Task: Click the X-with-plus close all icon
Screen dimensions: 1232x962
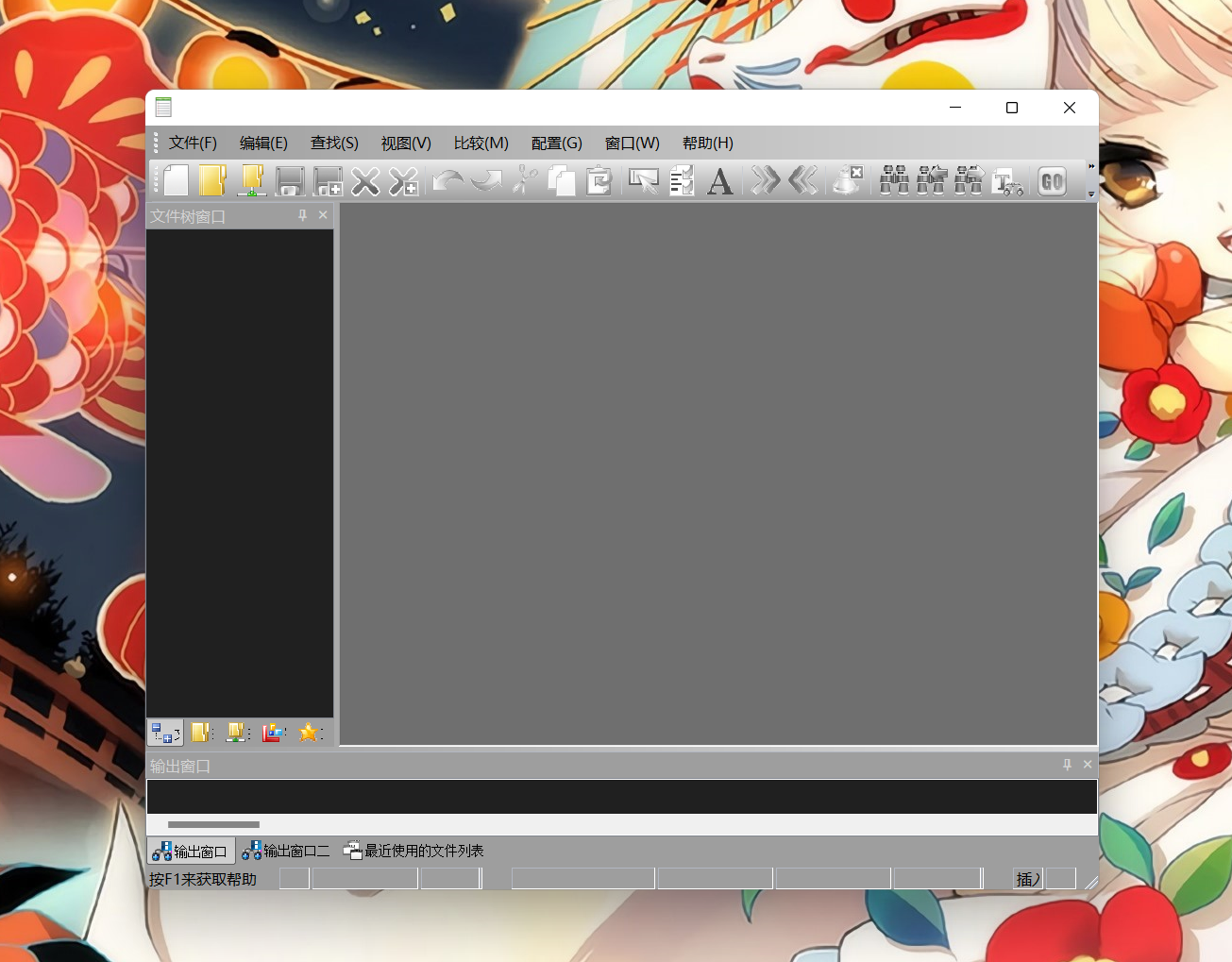Action: pyautogui.click(x=403, y=180)
